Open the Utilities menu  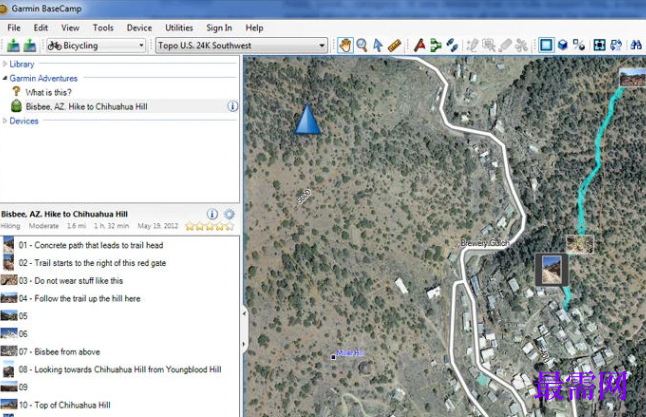pos(179,28)
